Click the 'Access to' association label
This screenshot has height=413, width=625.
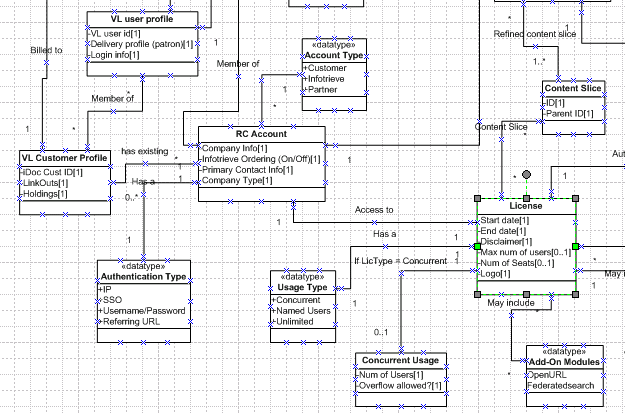375,210
